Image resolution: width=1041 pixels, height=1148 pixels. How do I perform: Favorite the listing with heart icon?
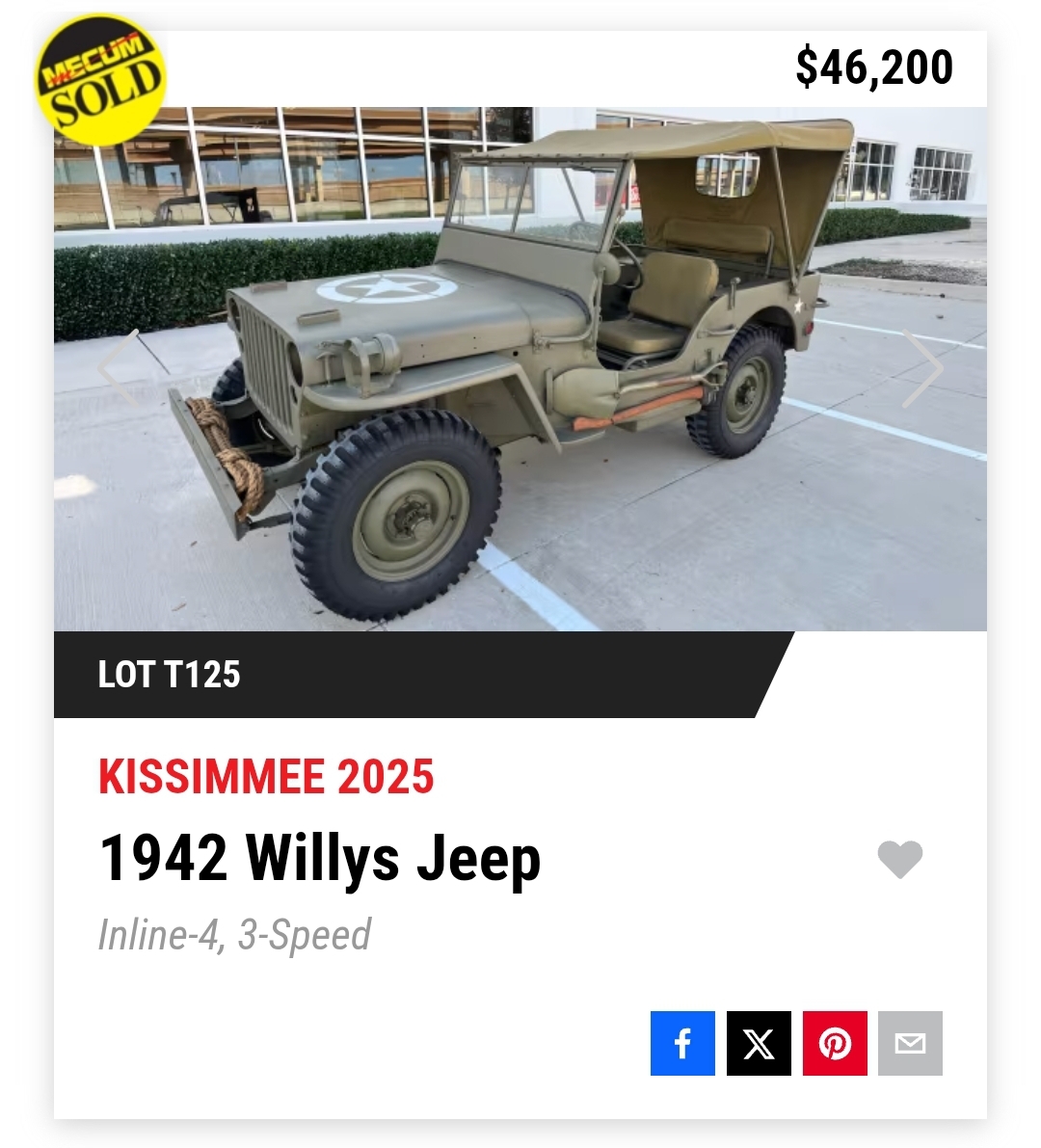click(899, 859)
